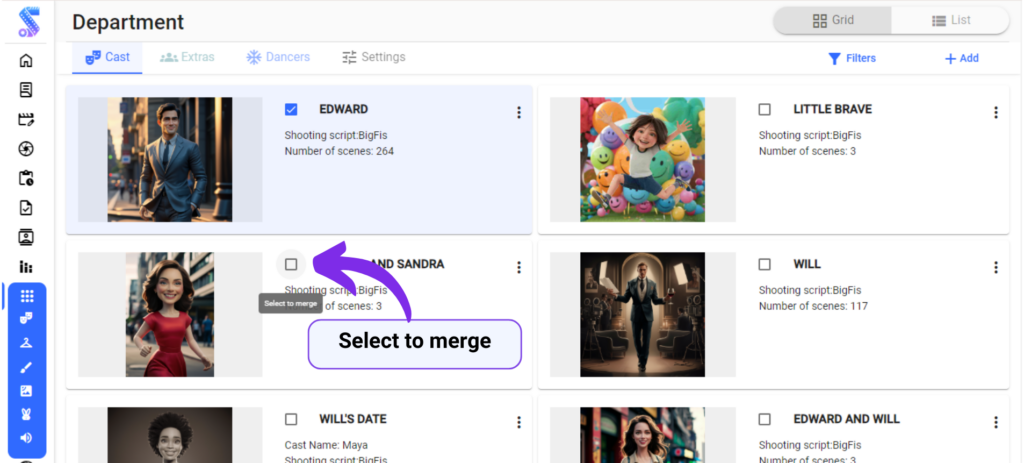Click the sound speaker icon in sidebar
Image resolution: width=1024 pixels, height=463 pixels.
pyautogui.click(x=26, y=437)
